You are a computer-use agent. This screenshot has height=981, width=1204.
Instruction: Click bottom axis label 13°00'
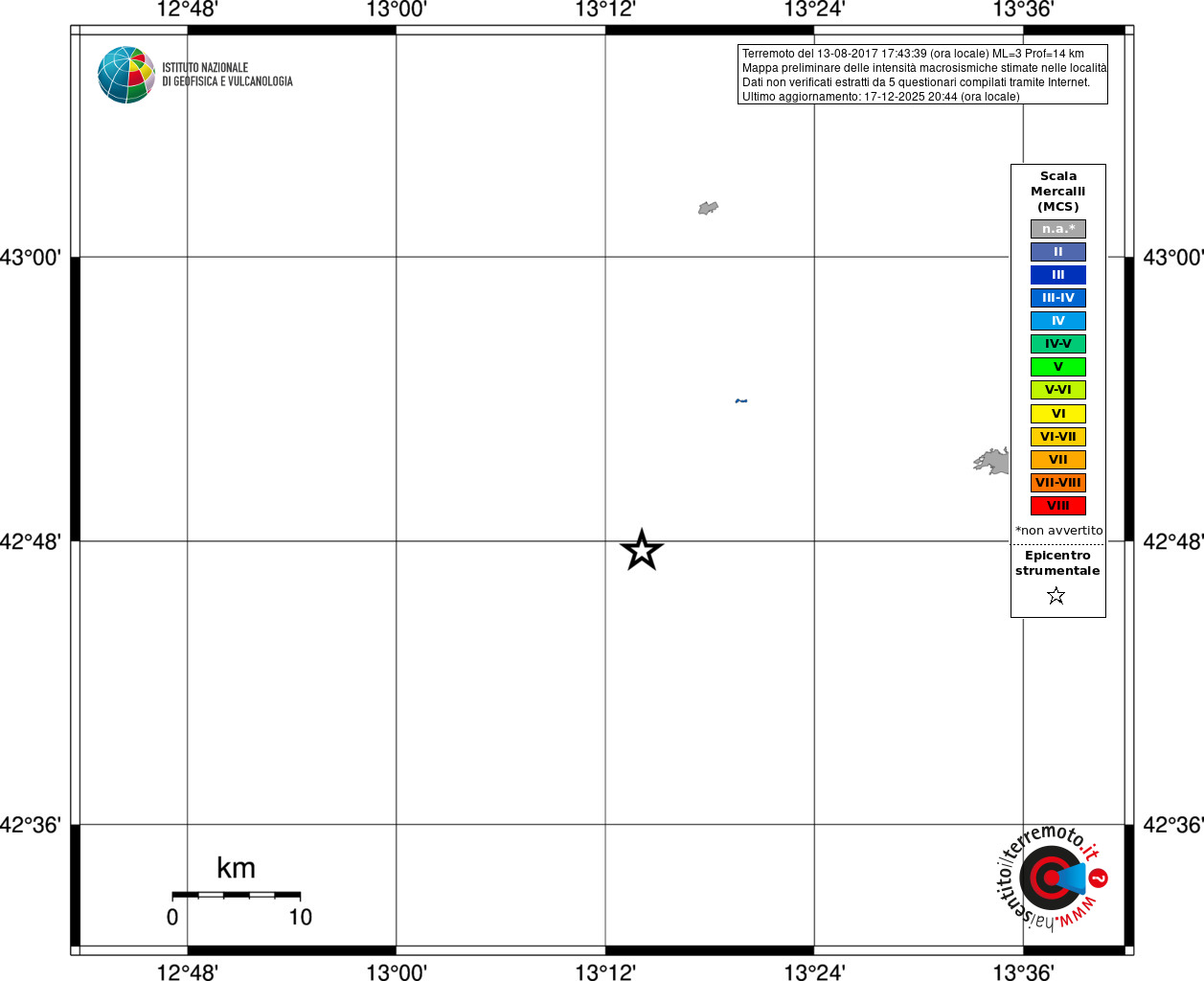tap(397, 972)
